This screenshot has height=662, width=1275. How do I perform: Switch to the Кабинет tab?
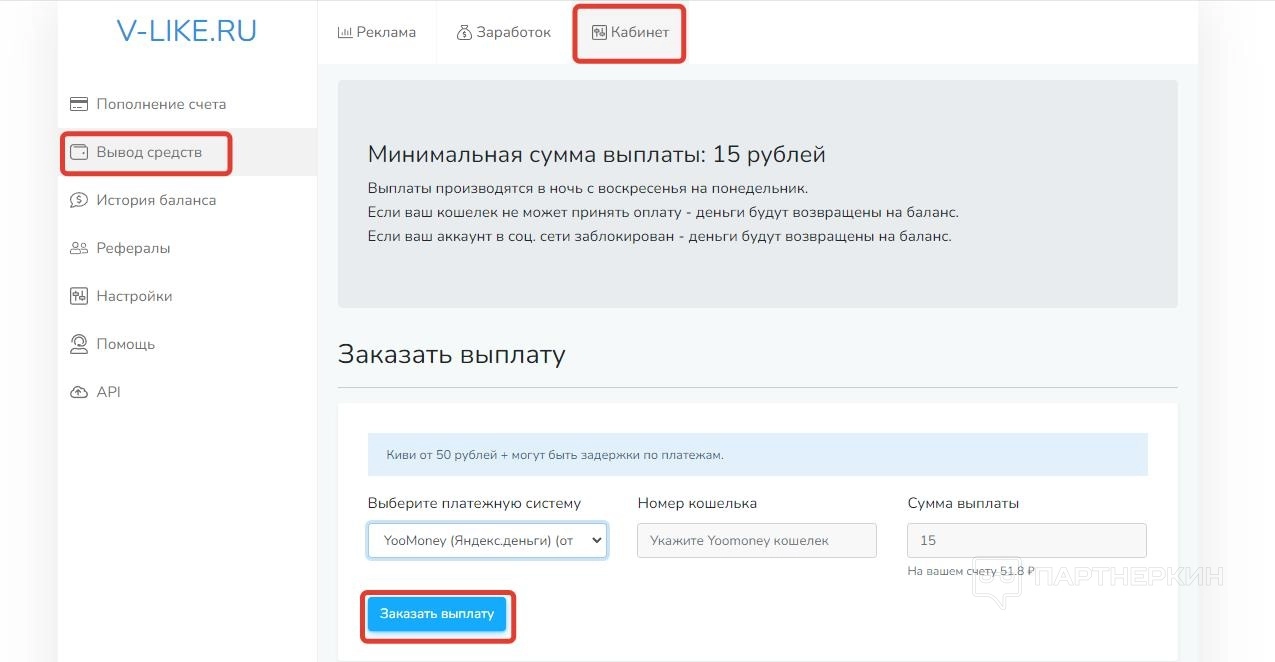pos(630,32)
